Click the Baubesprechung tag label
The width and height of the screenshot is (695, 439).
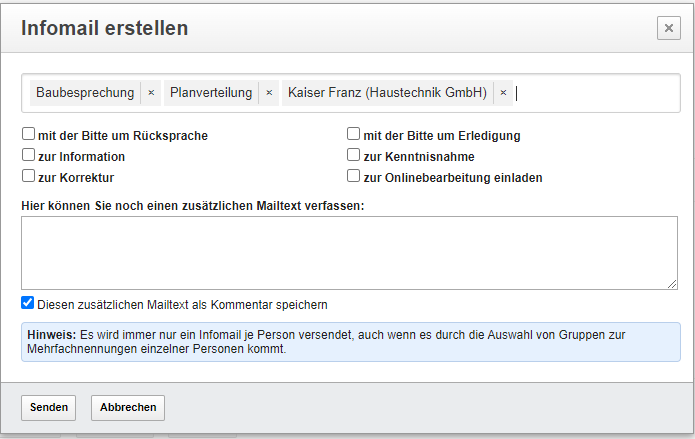(x=85, y=93)
